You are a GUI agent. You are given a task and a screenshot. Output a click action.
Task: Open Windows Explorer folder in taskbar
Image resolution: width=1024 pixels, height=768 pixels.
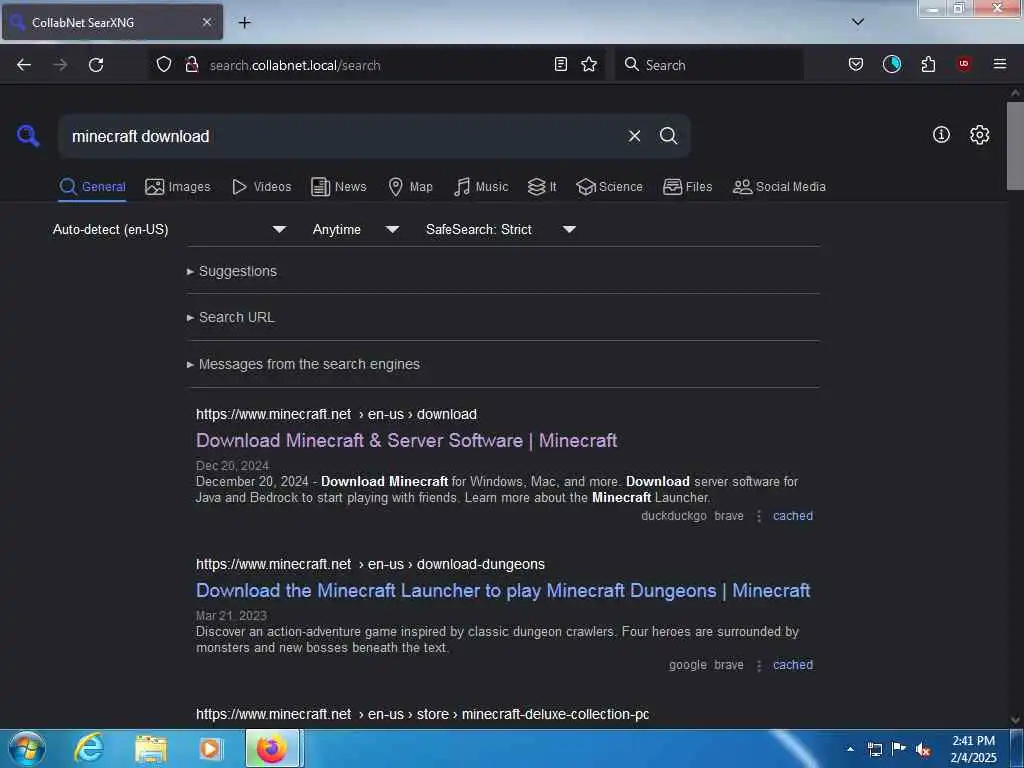pos(151,749)
